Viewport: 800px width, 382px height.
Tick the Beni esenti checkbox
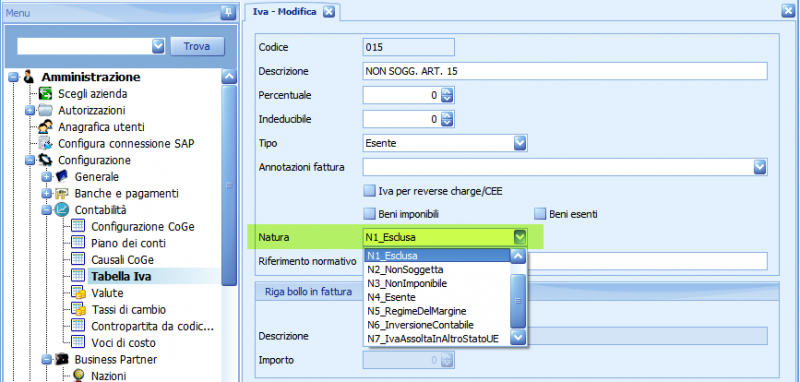tap(540, 214)
